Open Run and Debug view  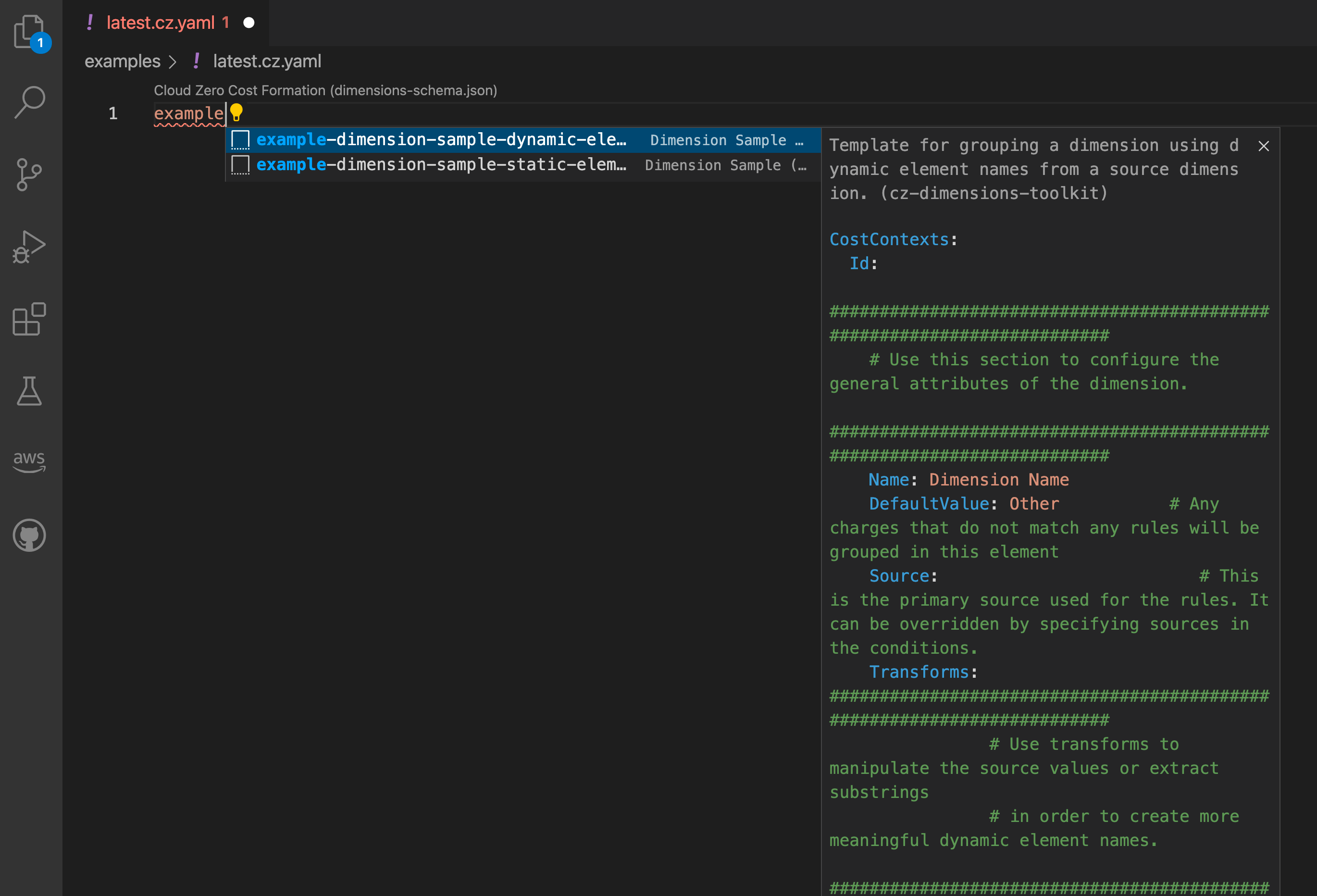pyautogui.click(x=29, y=247)
